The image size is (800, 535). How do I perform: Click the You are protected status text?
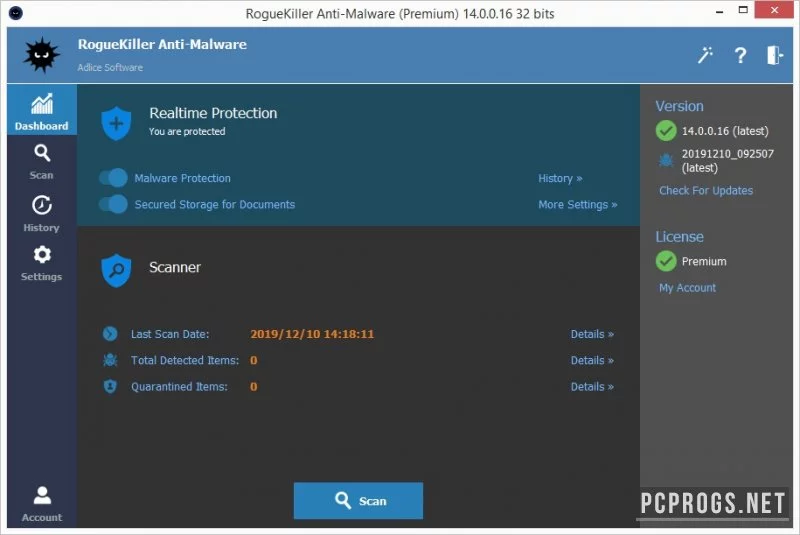[x=187, y=132]
